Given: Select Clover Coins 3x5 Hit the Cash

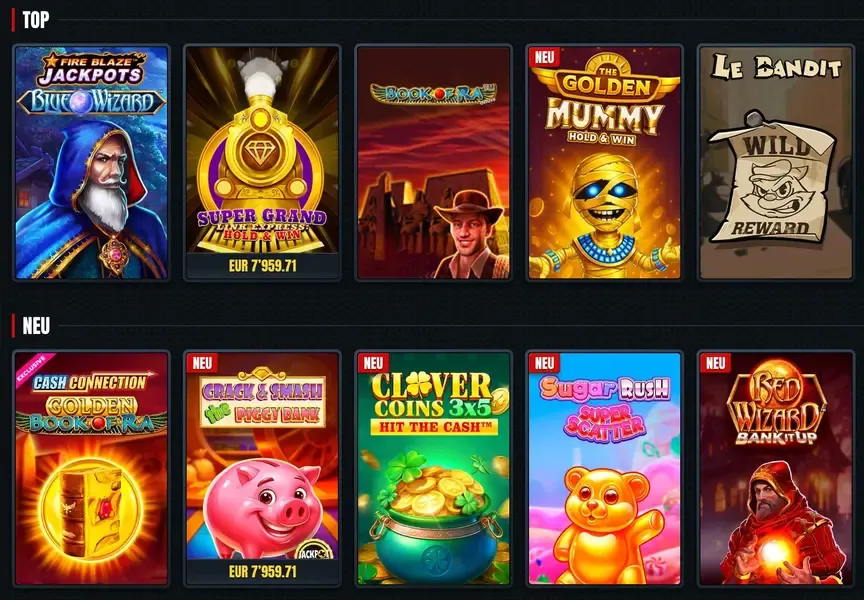Looking at the screenshot, I should click(x=434, y=468).
